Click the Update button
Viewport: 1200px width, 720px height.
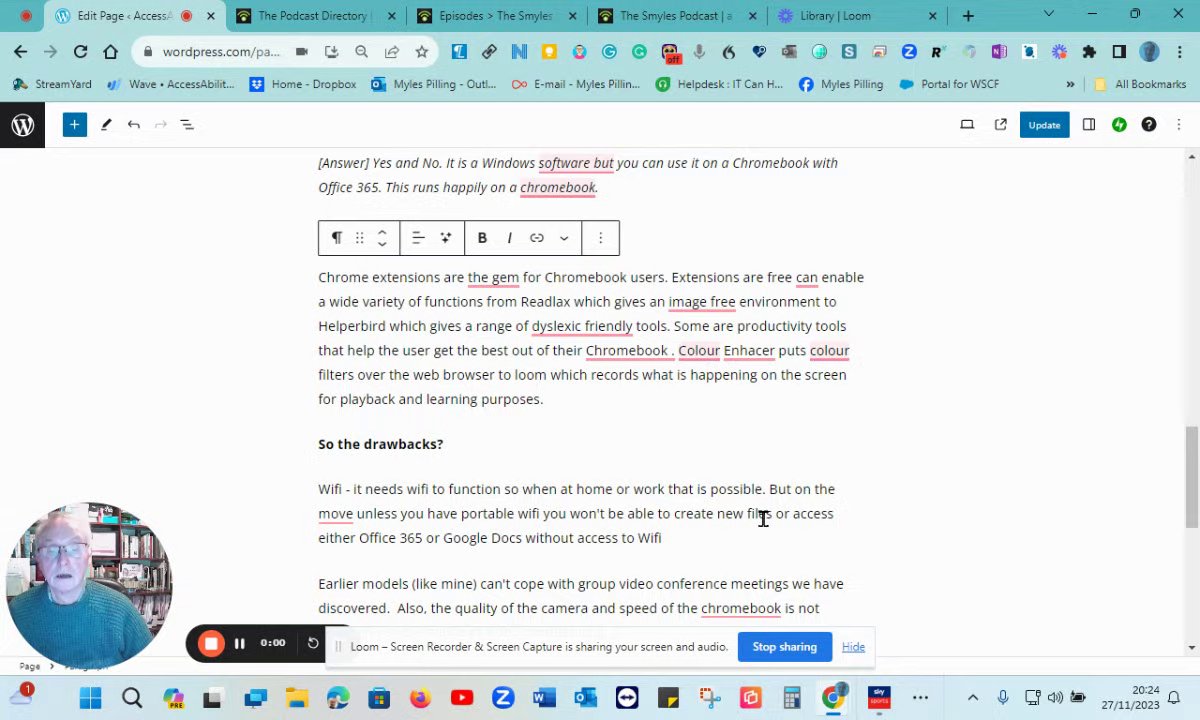coord(1044,125)
